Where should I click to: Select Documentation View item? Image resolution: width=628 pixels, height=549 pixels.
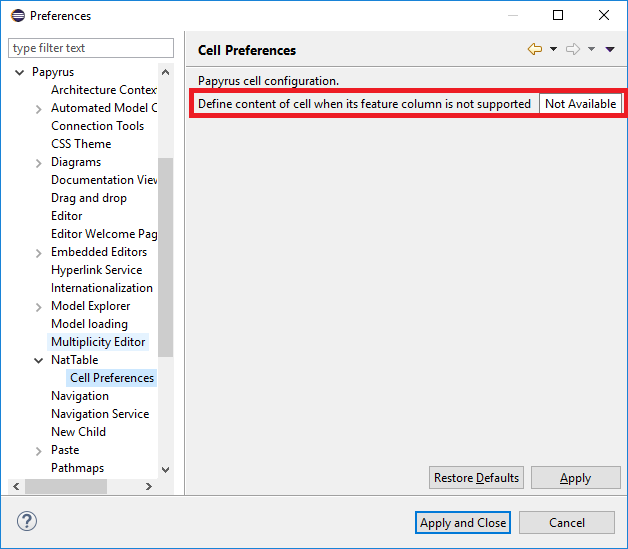(104, 180)
